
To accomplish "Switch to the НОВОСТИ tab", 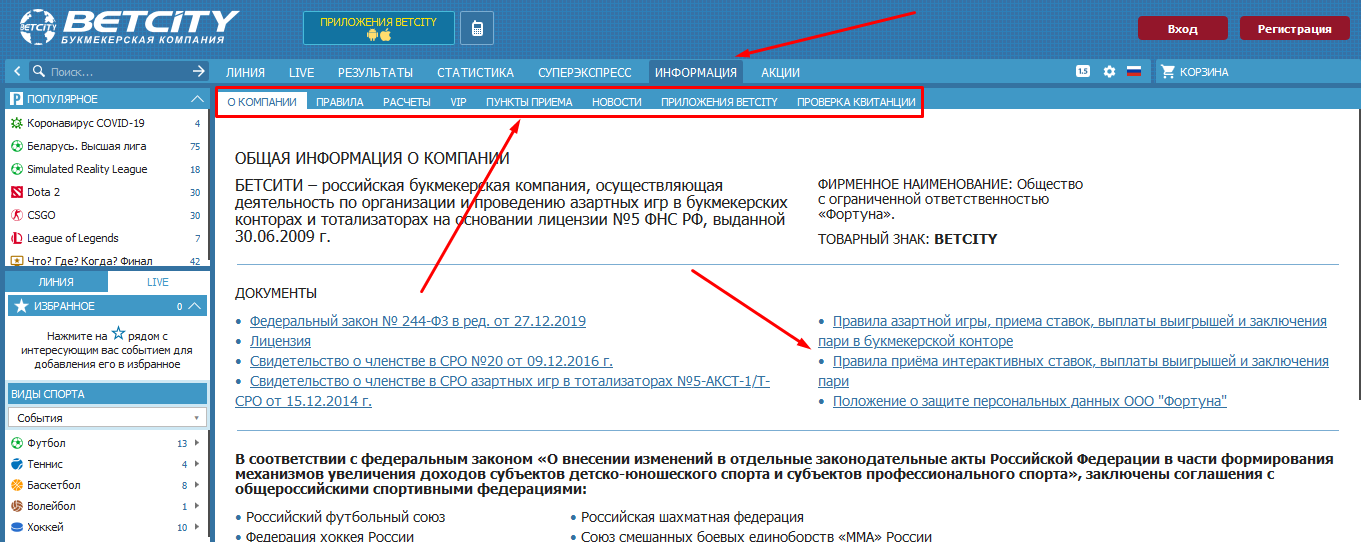I will point(617,102).
